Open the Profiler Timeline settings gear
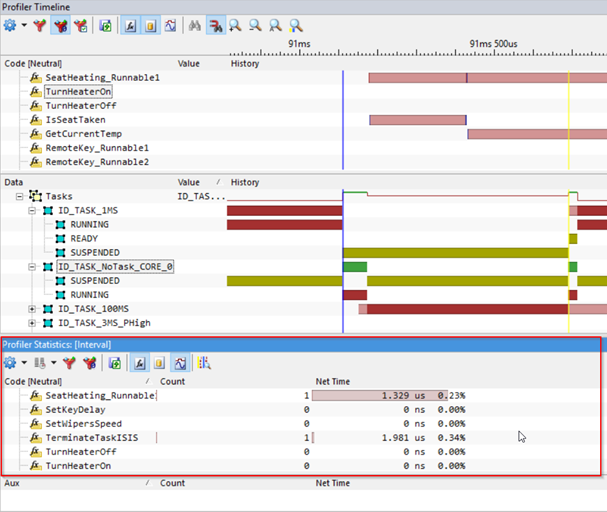This screenshot has height=512, width=607. [x=12, y=25]
